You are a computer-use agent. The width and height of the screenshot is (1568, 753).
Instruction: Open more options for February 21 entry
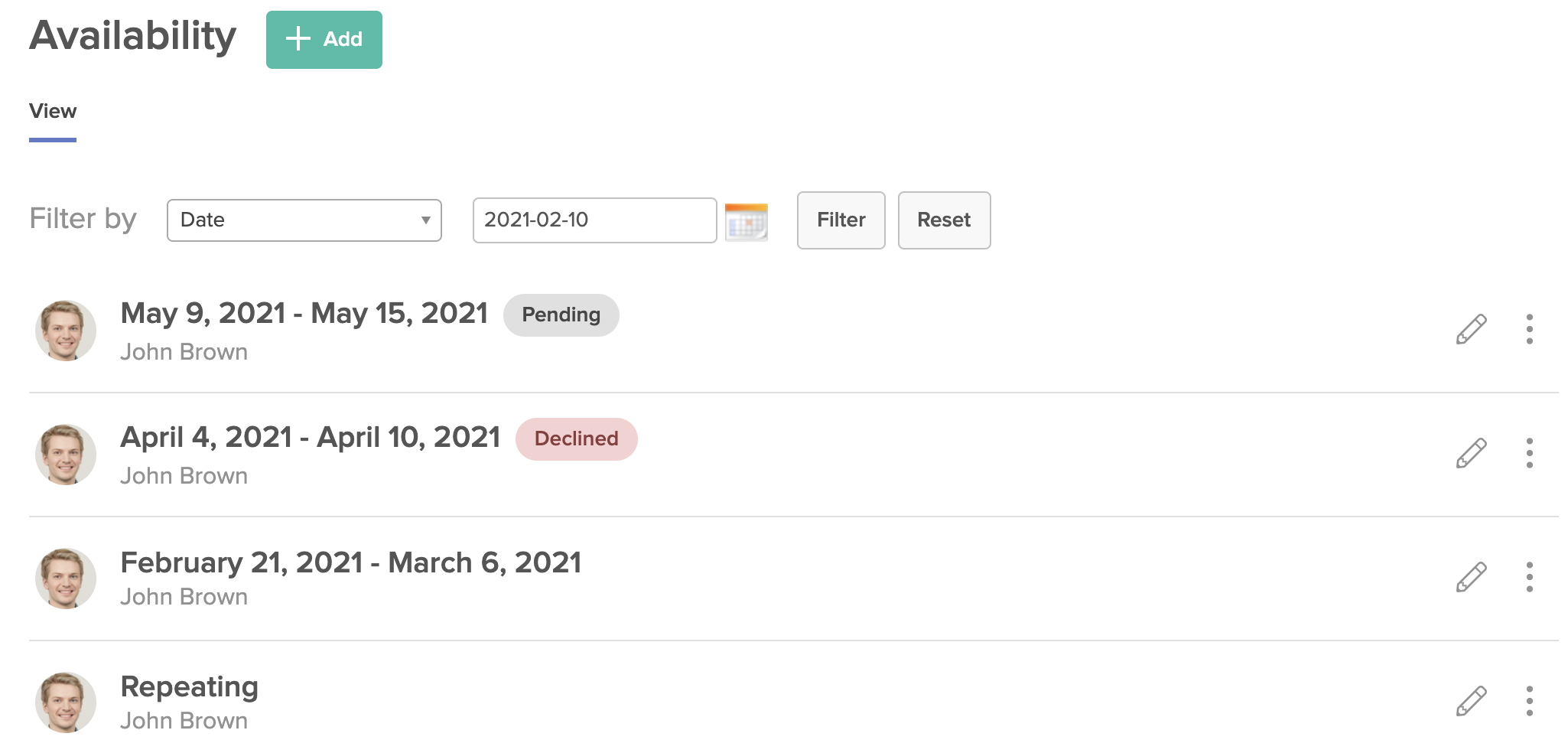[1529, 577]
